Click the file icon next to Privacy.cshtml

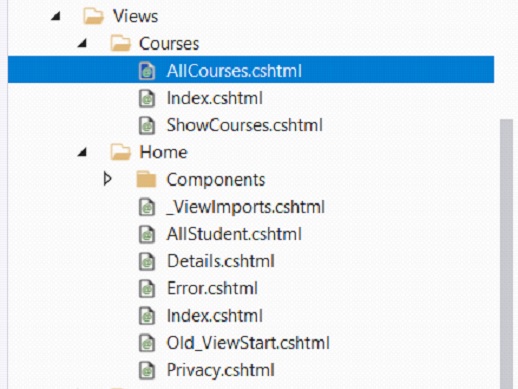pyautogui.click(x=147, y=370)
